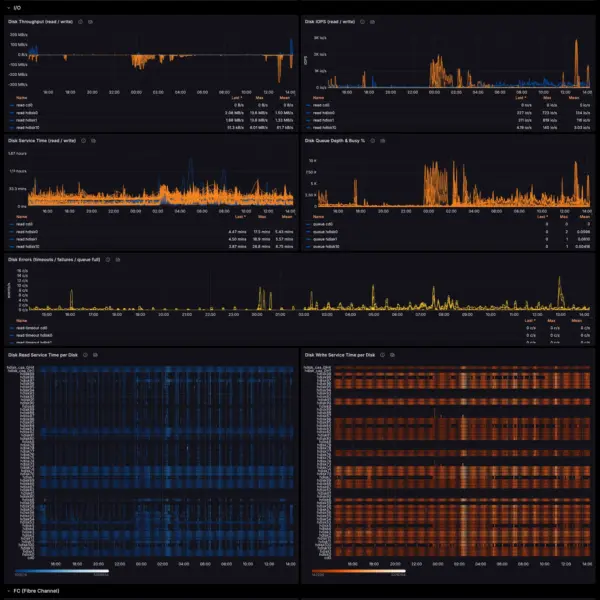Open info icon of Disk Write Service Time per Disk
600x600 pixels.
pyautogui.click(x=382, y=355)
